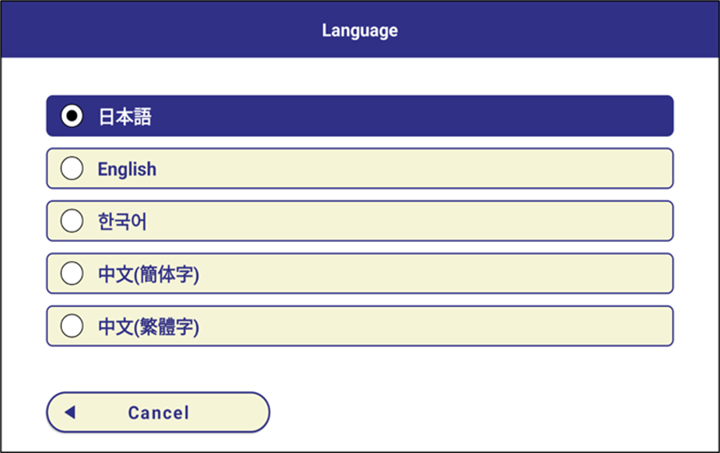Click the "English" text label

[x=127, y=169]
